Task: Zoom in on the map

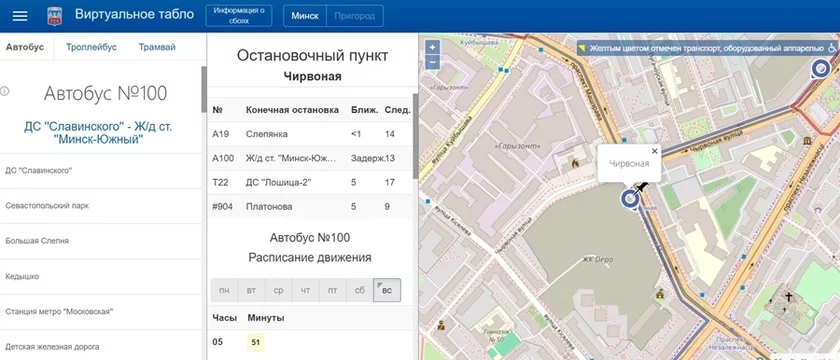Action: pos(432,47)
